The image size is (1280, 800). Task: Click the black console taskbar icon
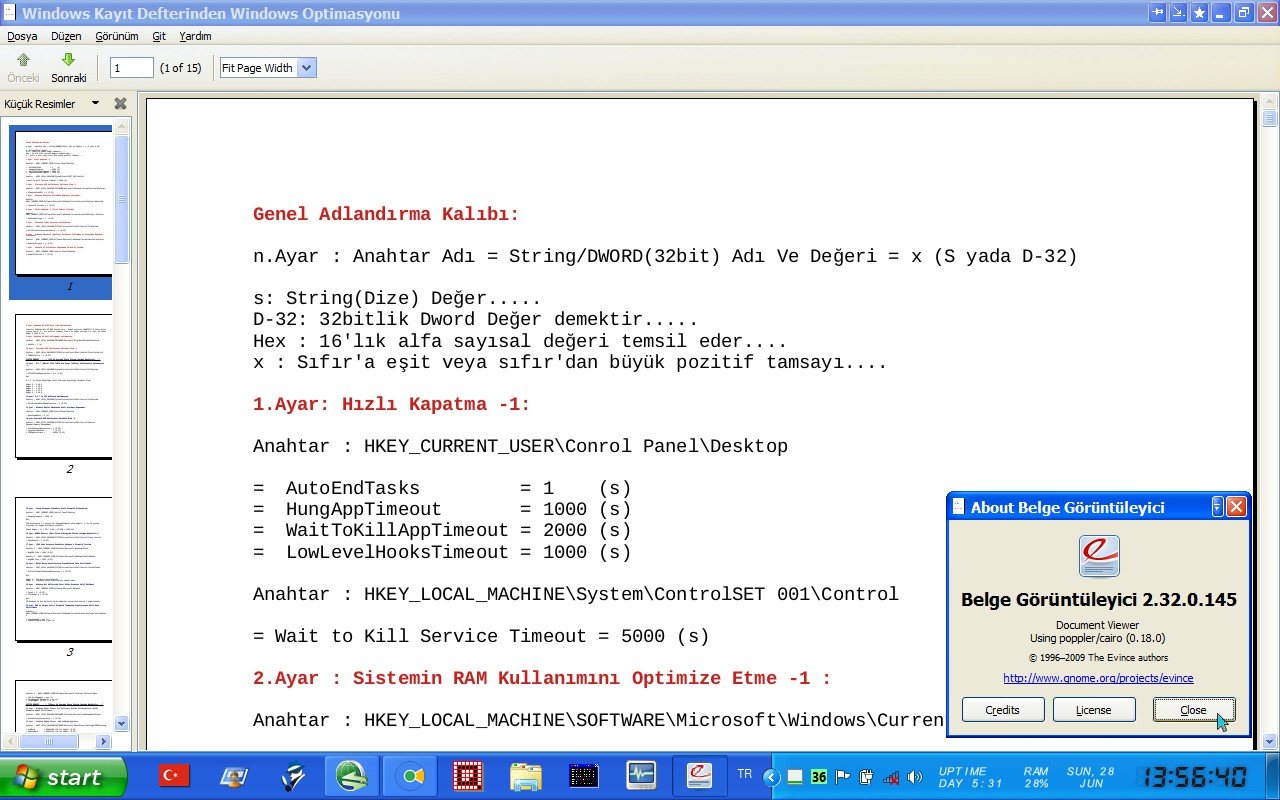click(583, 776)
